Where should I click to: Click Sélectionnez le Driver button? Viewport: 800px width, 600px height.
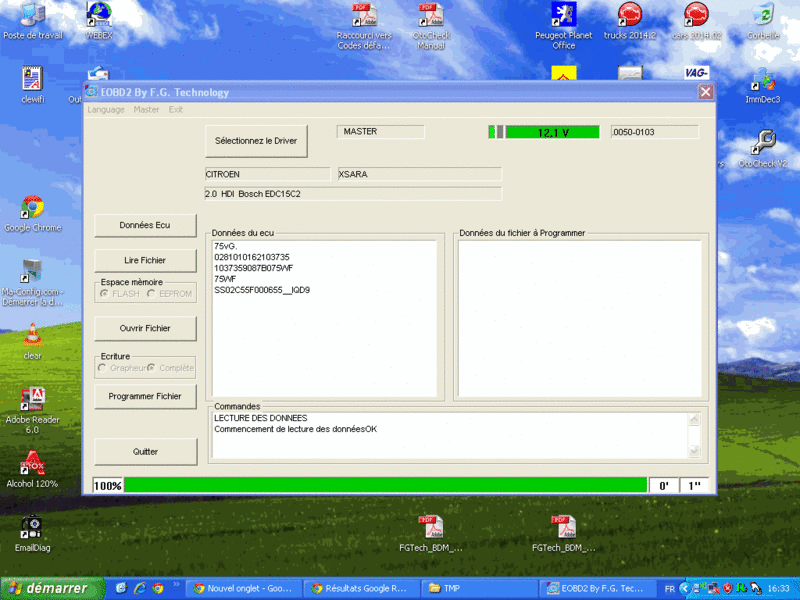click(x=256, y=141)
